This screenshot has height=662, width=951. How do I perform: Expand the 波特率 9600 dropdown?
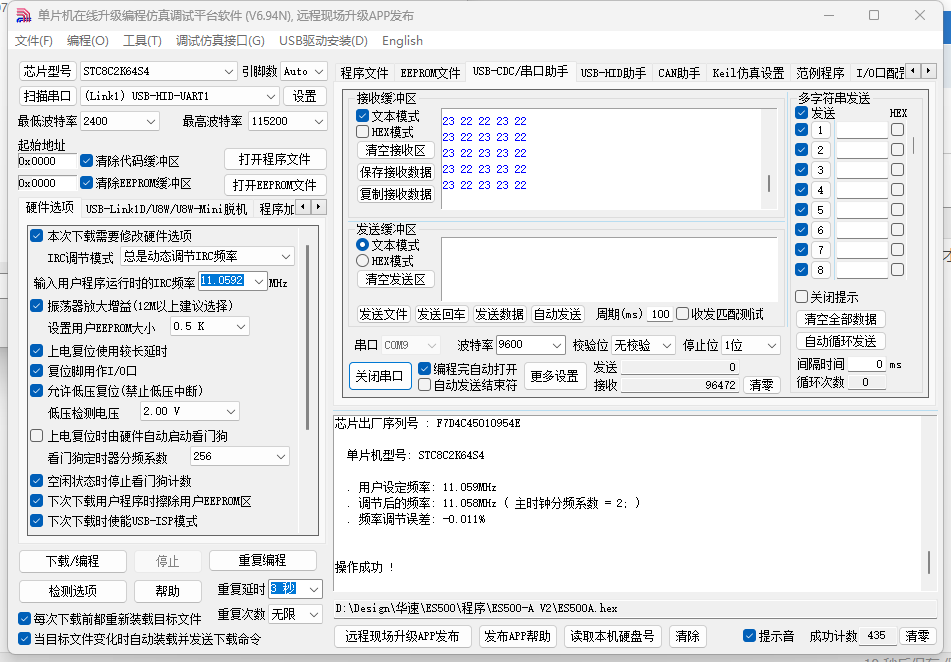click(x=557, y=345)
